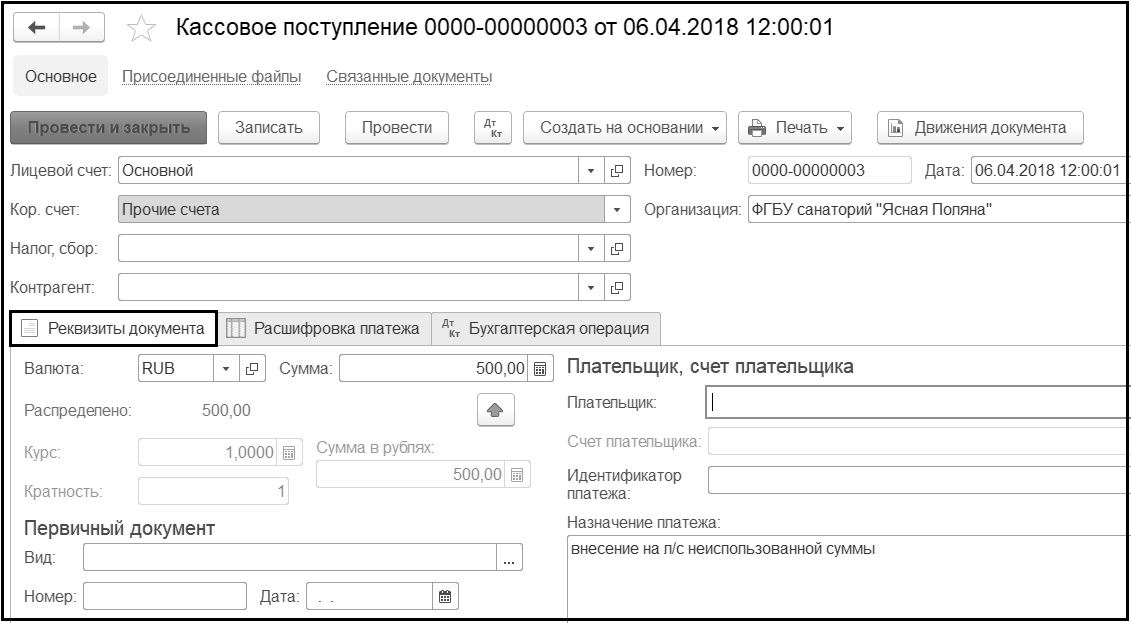1131x623 pixels.
Task: Switch to Бухгалтерская операция tab
Action: [x=546, y=329]
